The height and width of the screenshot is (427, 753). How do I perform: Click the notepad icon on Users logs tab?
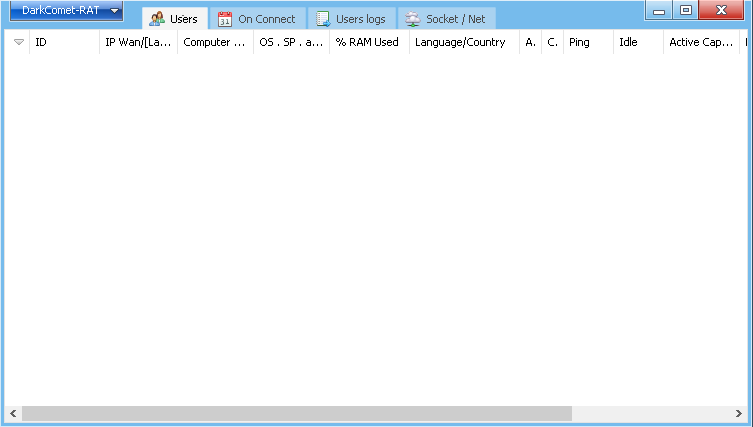click(x=323, y=19)
